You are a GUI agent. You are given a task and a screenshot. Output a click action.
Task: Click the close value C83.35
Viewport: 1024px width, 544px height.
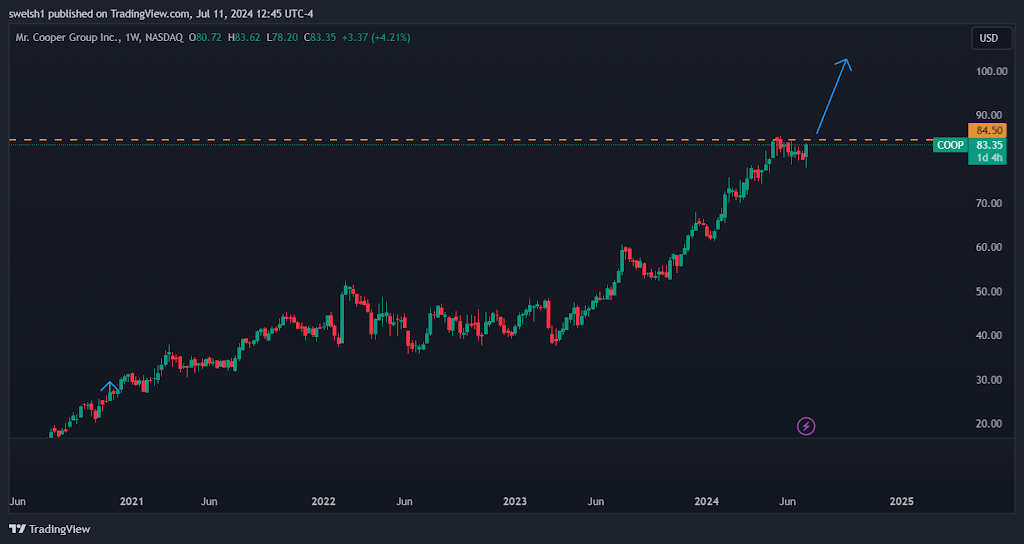pos(319,38)
